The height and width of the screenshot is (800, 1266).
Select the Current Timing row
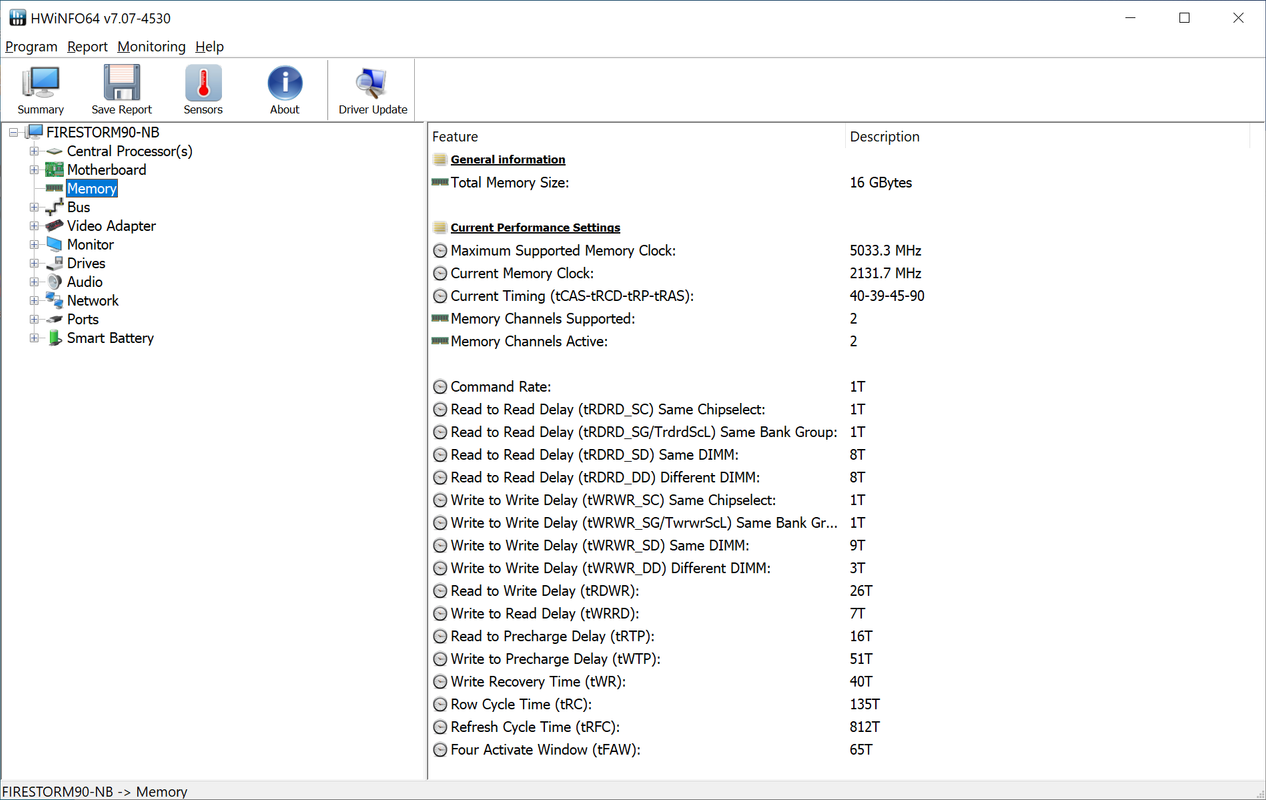point(840,296)
